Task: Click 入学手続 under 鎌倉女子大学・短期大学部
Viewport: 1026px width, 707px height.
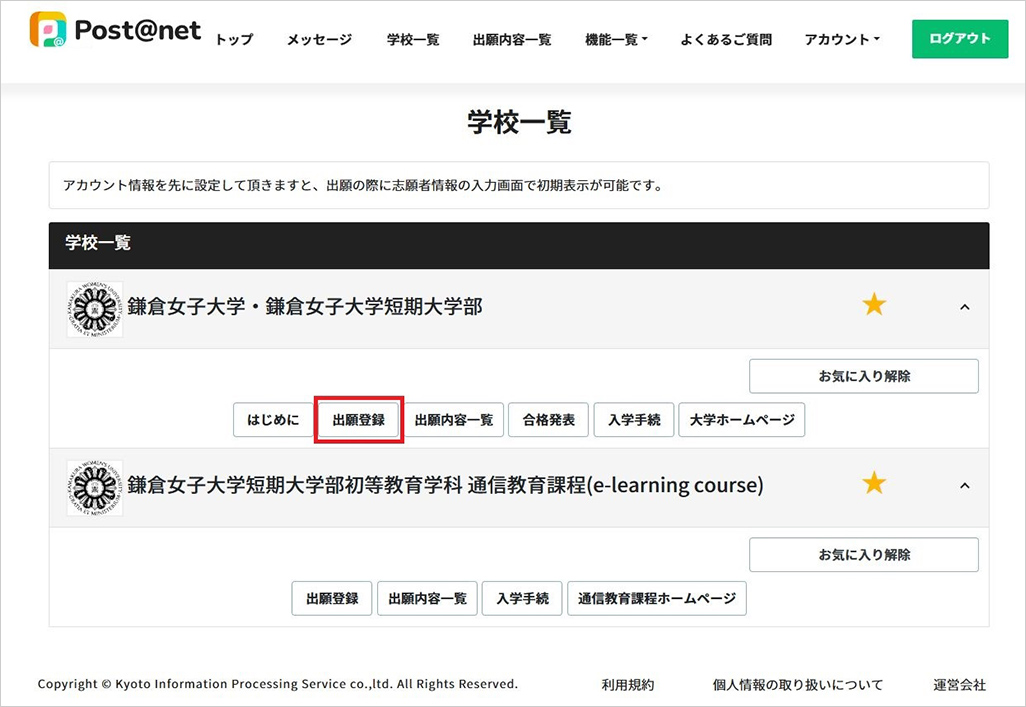Action: 634,420
